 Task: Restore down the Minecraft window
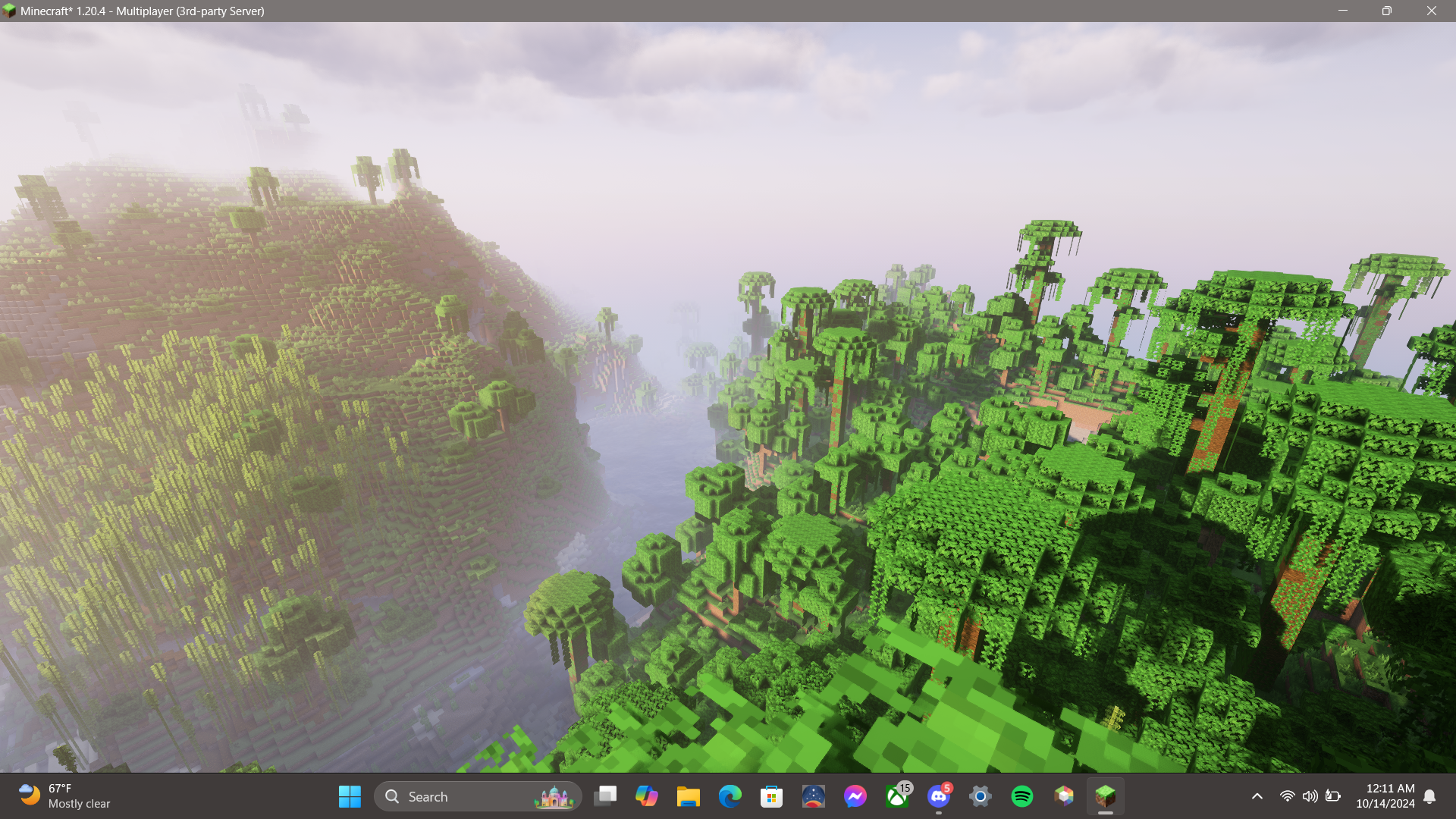click(1386, 11)
